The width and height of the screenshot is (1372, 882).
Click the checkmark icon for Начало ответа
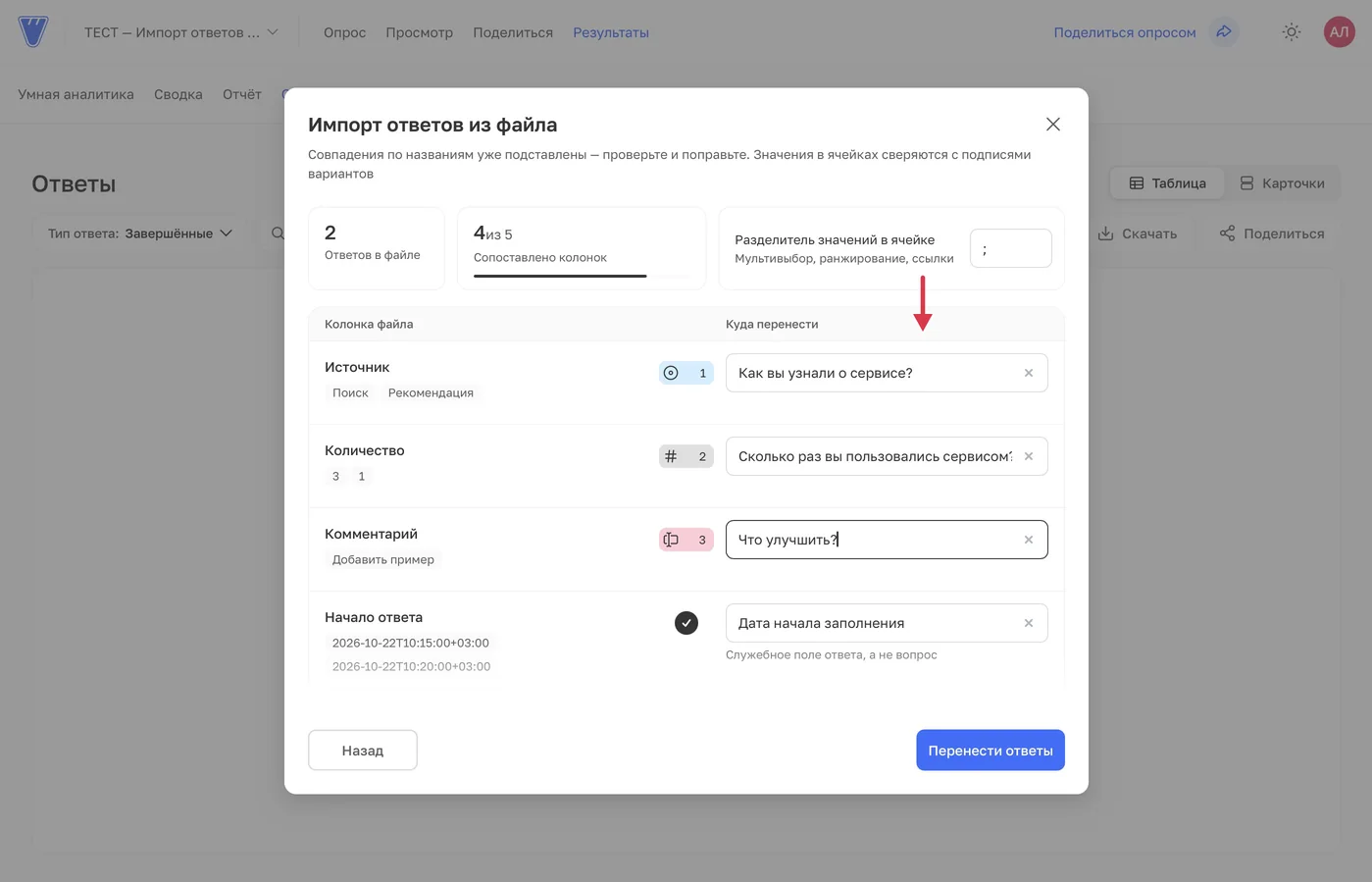tap(686, 623)
